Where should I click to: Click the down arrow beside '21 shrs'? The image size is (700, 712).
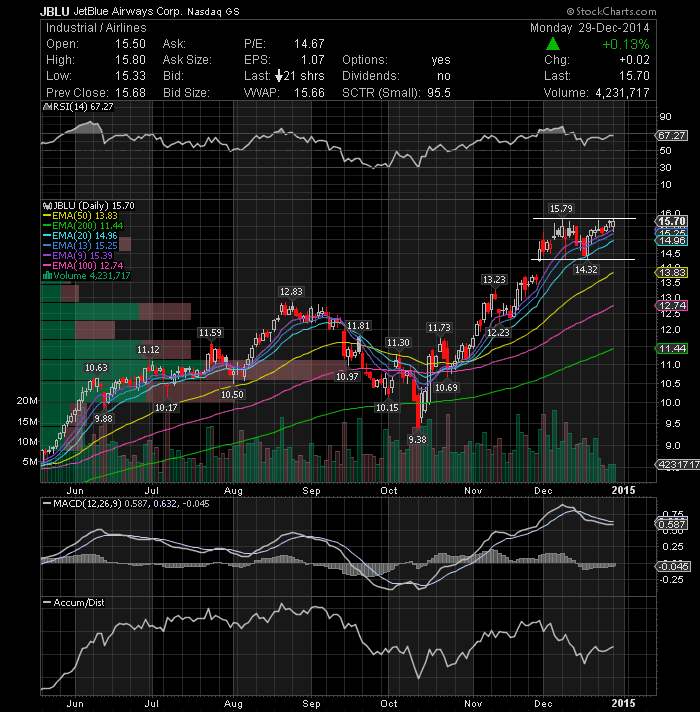(279, 76)
